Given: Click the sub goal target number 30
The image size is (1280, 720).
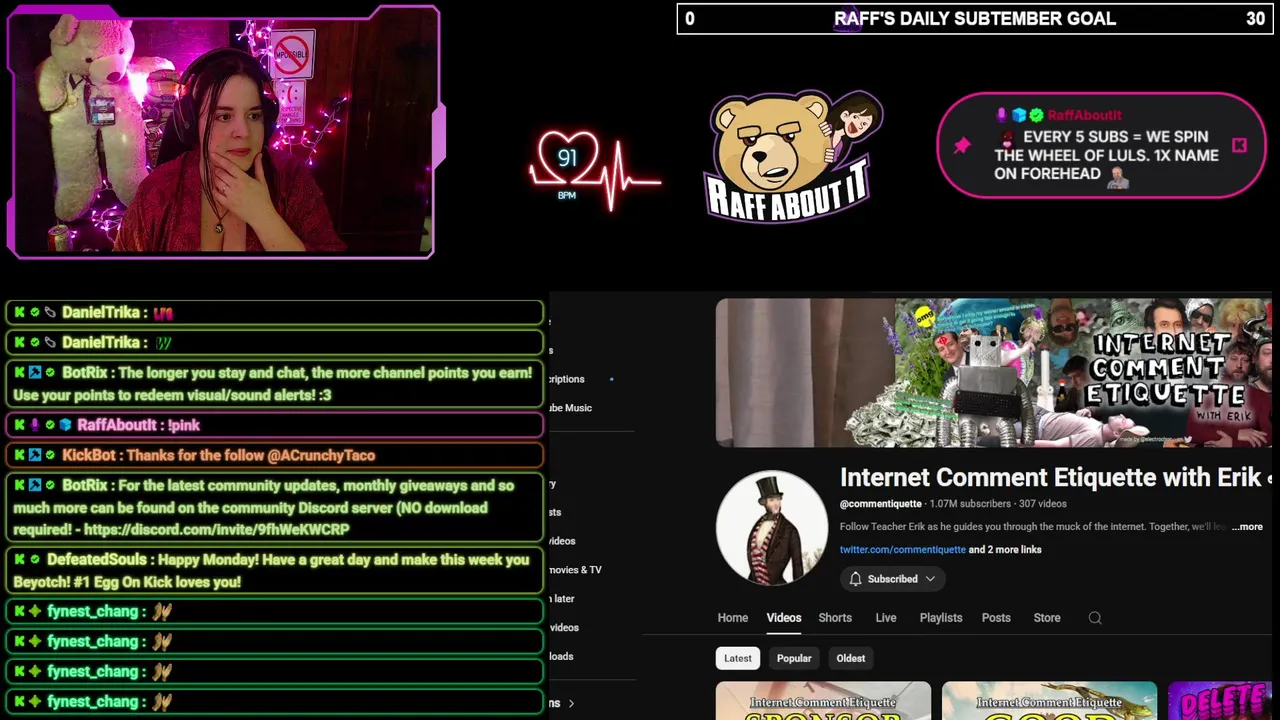Looking at the screenshot, I should pos(1255,19).
